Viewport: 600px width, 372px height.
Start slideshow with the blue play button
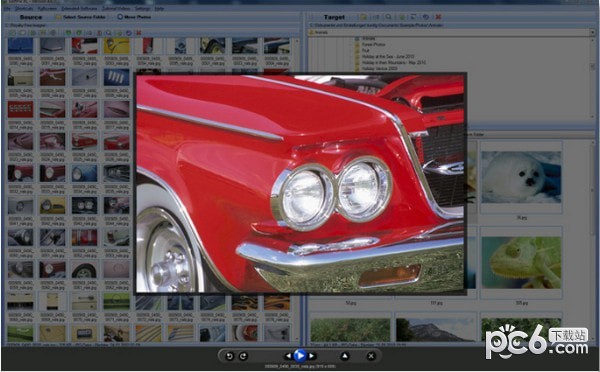coord(300,356)
